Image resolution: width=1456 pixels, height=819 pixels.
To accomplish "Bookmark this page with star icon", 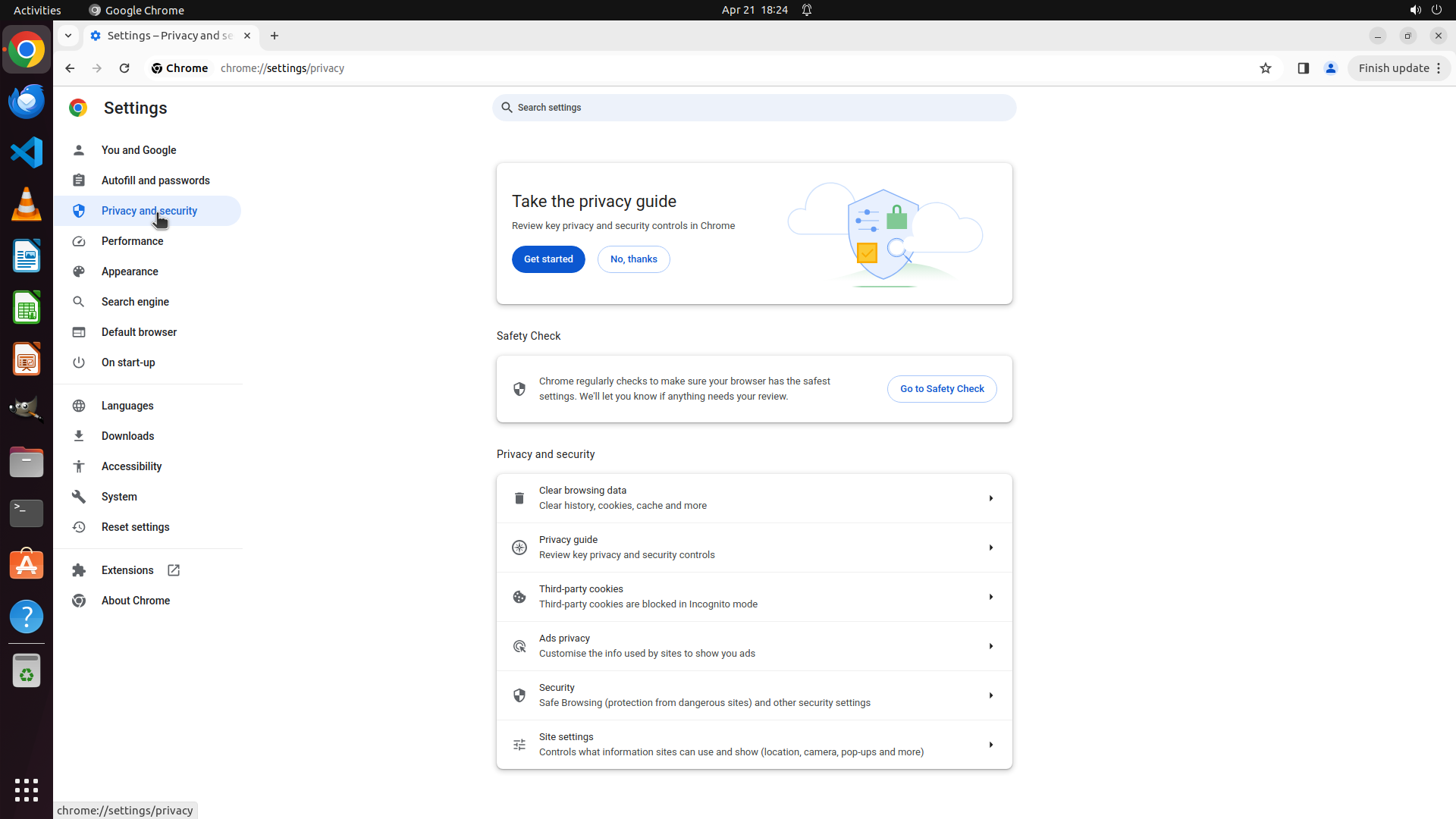I will [1265, 68].
